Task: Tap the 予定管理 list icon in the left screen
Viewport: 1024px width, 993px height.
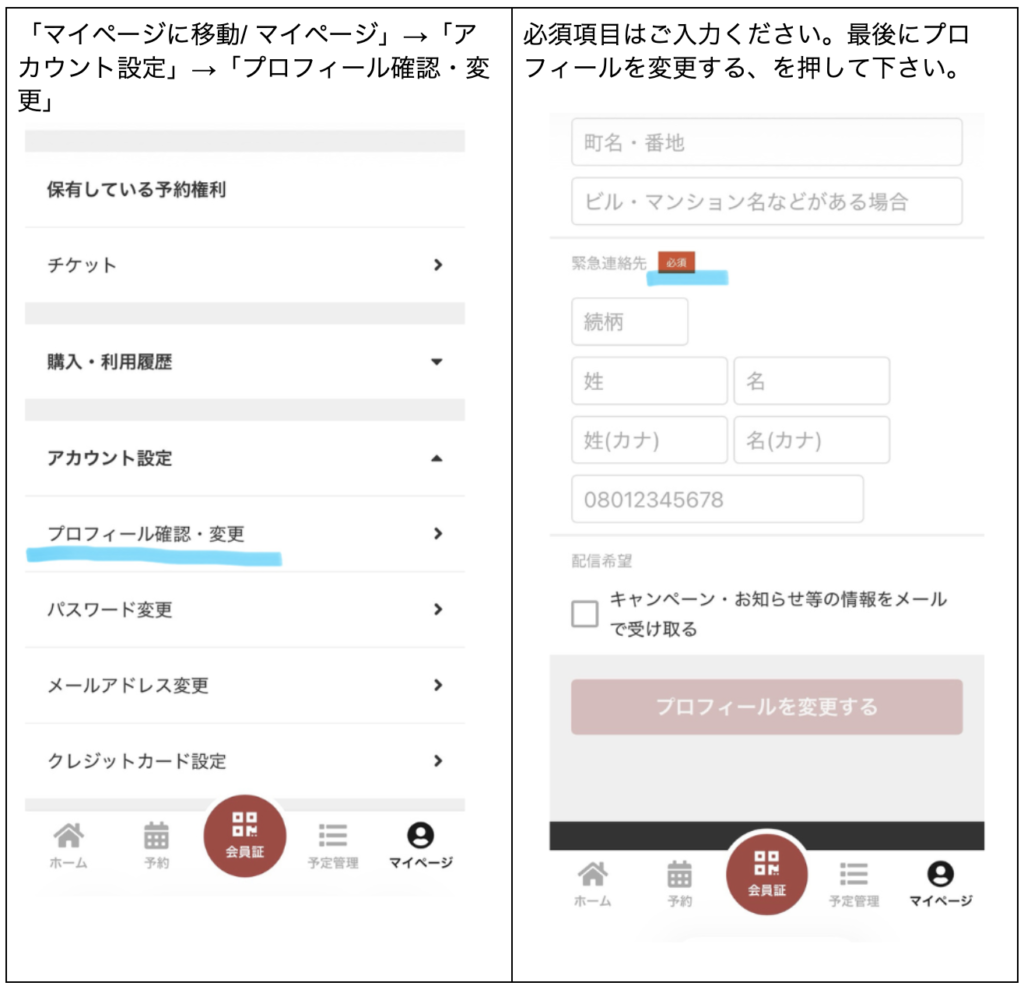Action: (x=333, y=843)
